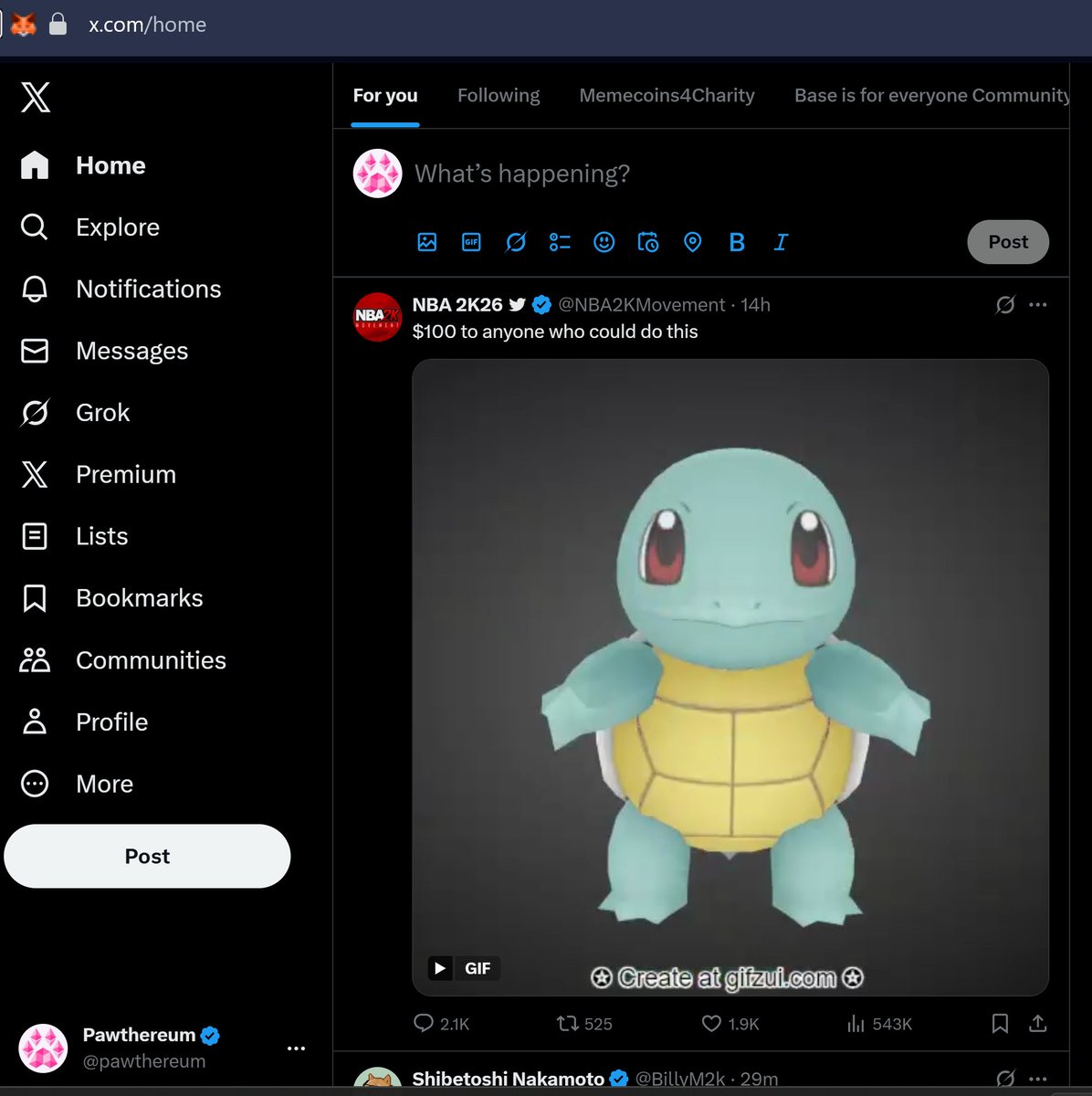Repost the NBA 2K26 post
The image size is (1092, 1096).
click(x=584, y=1024)
